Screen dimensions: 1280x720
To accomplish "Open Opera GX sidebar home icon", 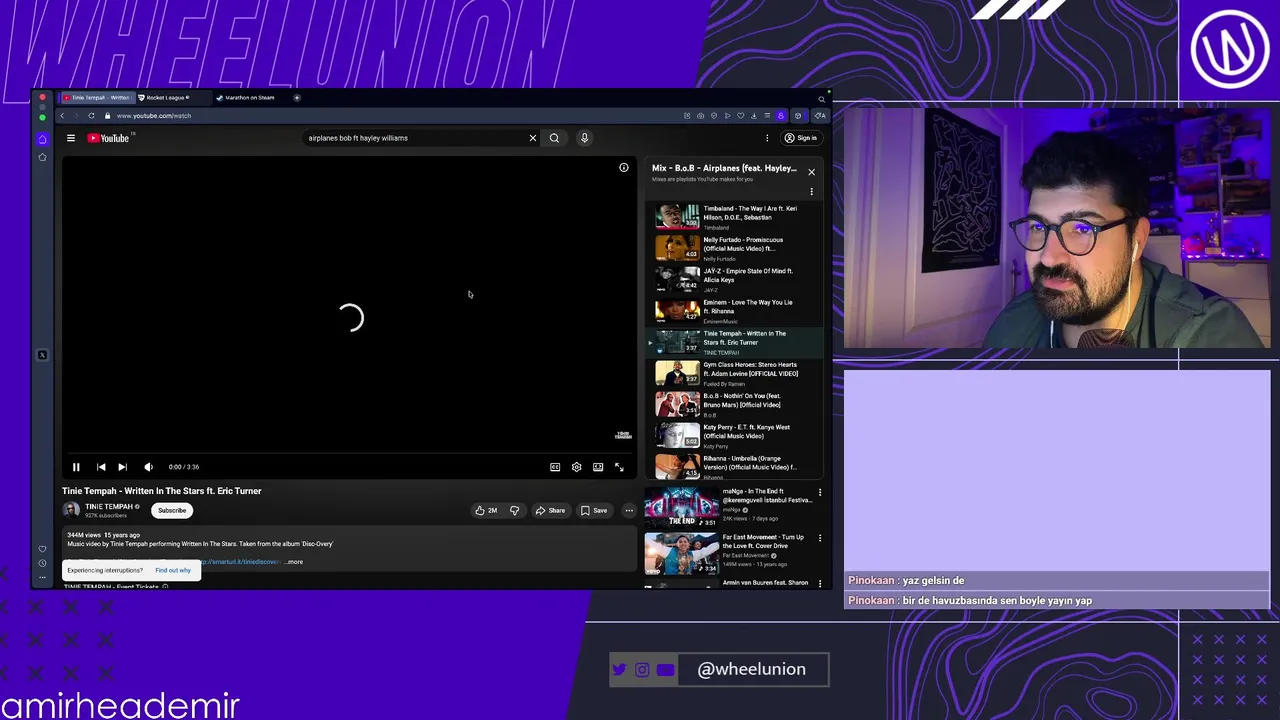I will coord(42,139).
